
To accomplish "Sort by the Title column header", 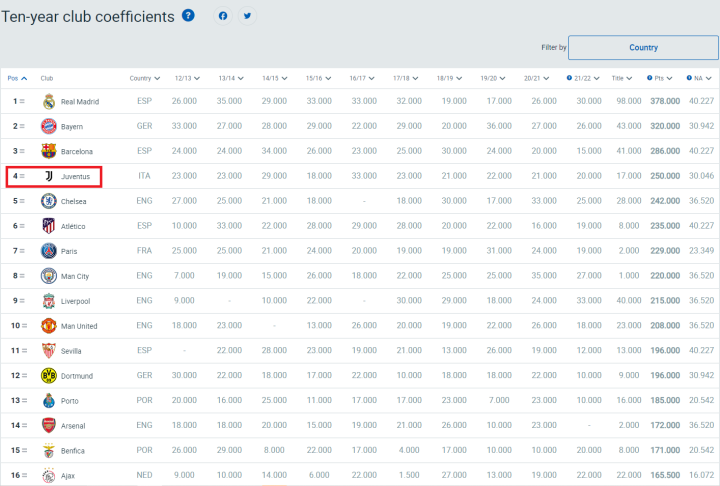I will pos(622,78).
